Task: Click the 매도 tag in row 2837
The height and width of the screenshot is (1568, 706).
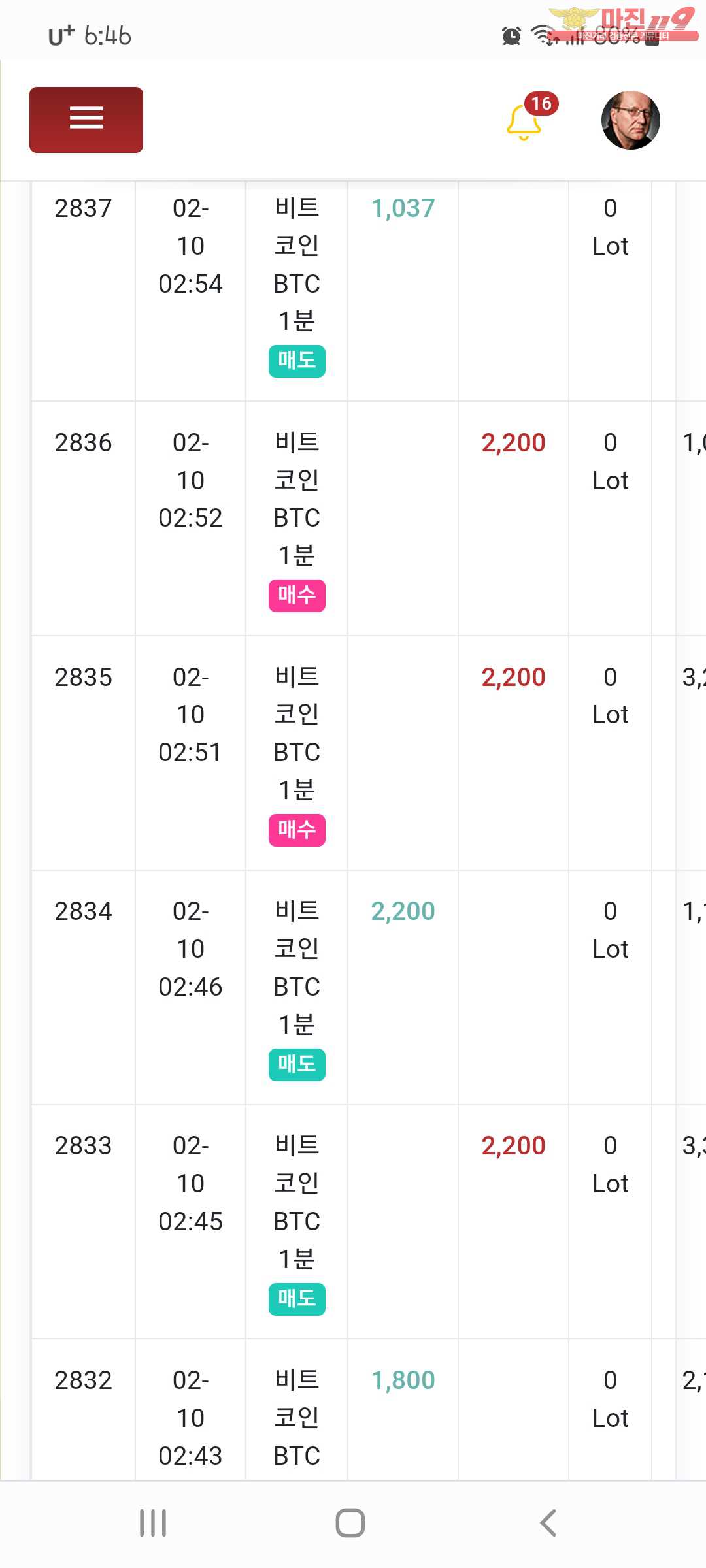Action: [x=297, y=361]
